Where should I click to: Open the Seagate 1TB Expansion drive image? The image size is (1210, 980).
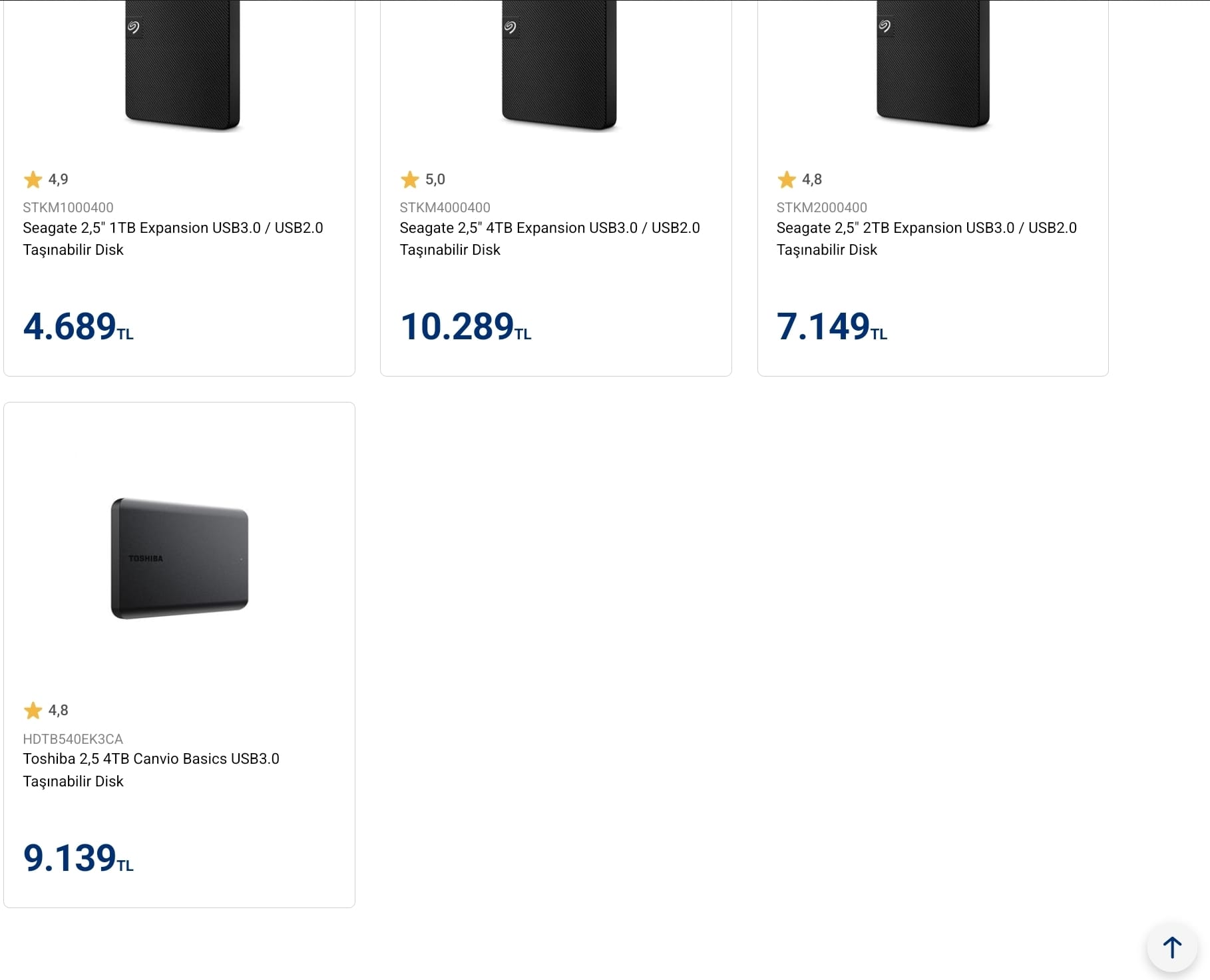pos(182,65)
